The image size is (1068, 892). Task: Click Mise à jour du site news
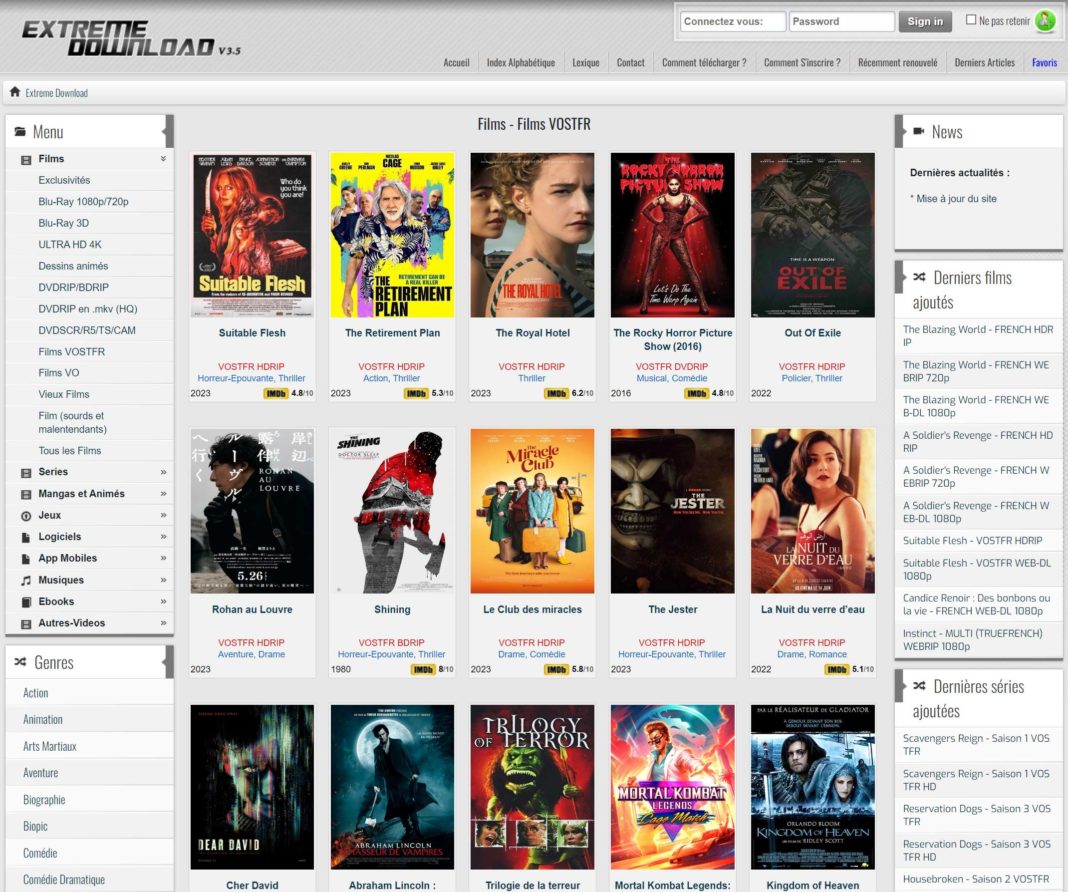pyautogui.click(x=956, y=199)
